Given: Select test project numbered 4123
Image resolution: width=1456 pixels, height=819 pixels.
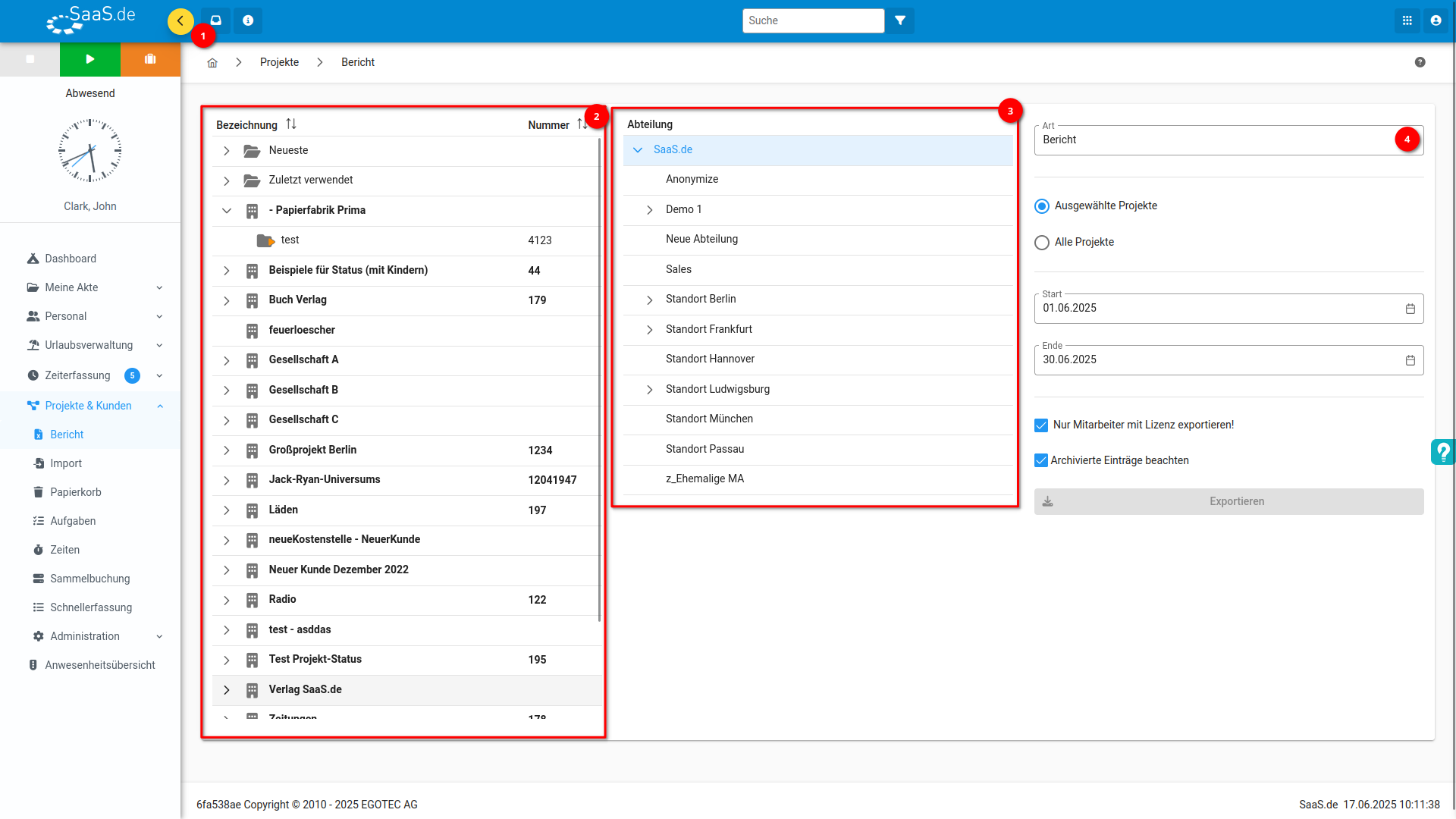Looking at the screenshot, I should pos(406,240).
